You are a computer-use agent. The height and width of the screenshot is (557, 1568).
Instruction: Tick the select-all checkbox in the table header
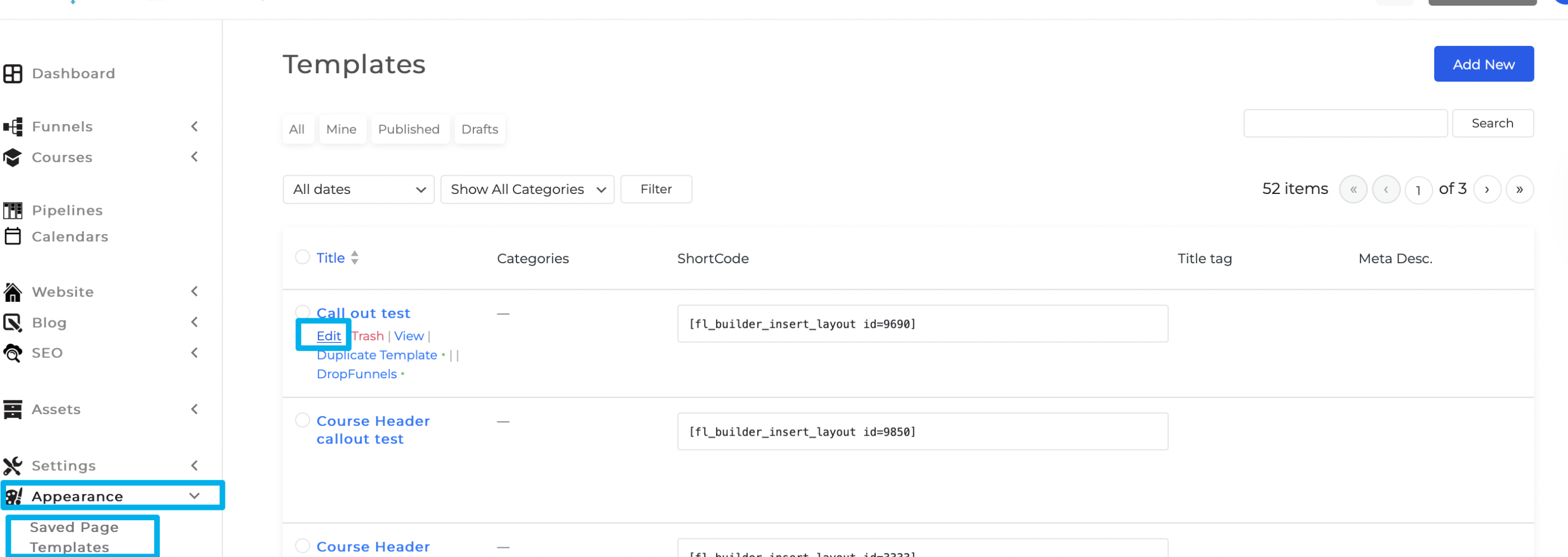tap(303, 257)
